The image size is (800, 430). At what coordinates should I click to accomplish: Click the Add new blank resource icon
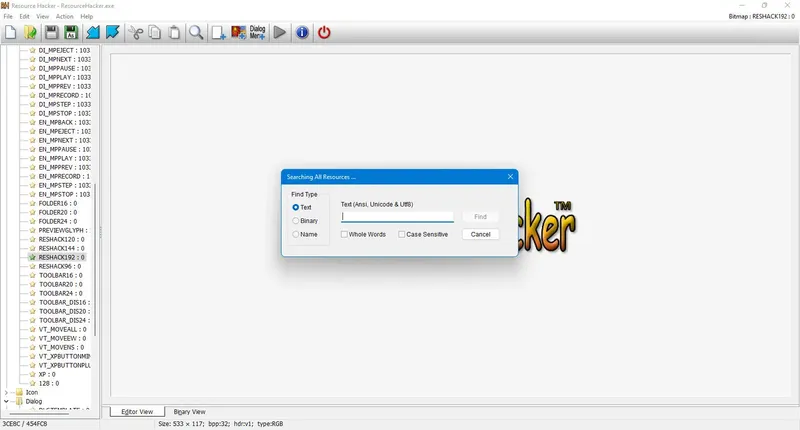tap(218, 33)
